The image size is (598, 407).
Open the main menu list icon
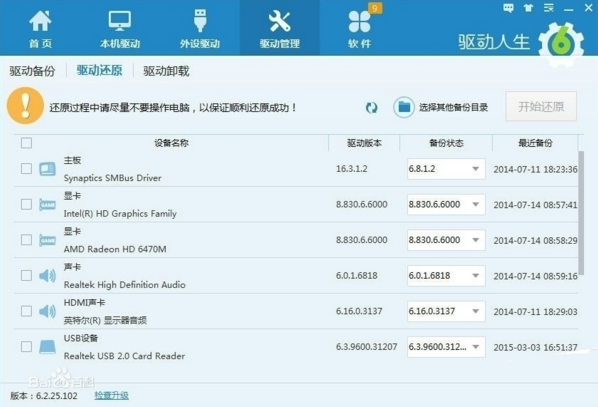pos(549,8)
